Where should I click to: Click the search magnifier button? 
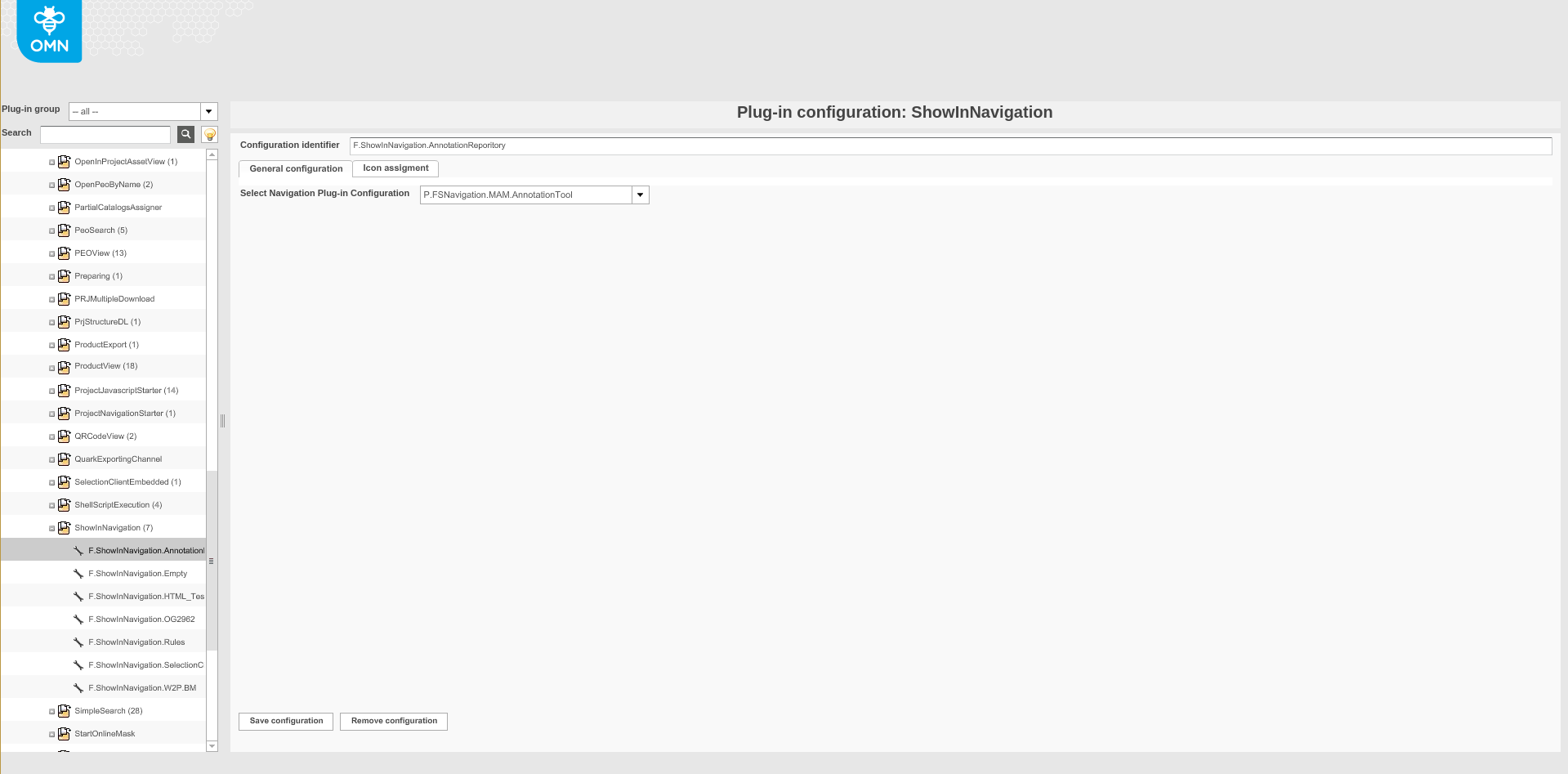(186, 134)
